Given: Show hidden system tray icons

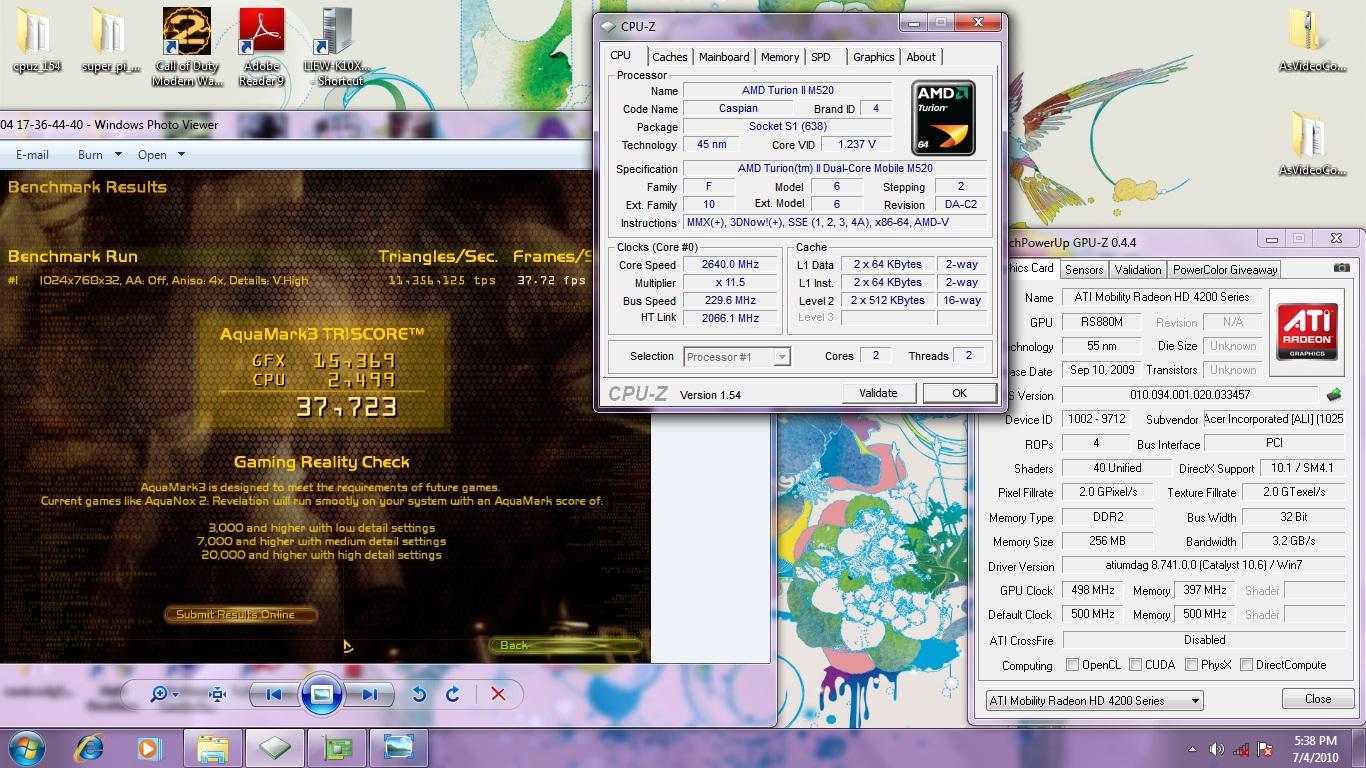Looking at the screenshot, I should tap(1193, 749).
